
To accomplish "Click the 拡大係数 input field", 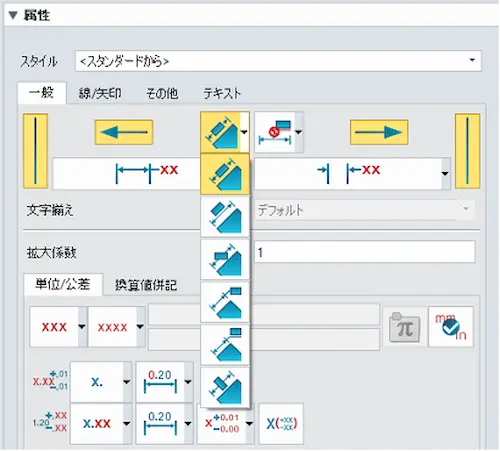I will pos(365,252).
